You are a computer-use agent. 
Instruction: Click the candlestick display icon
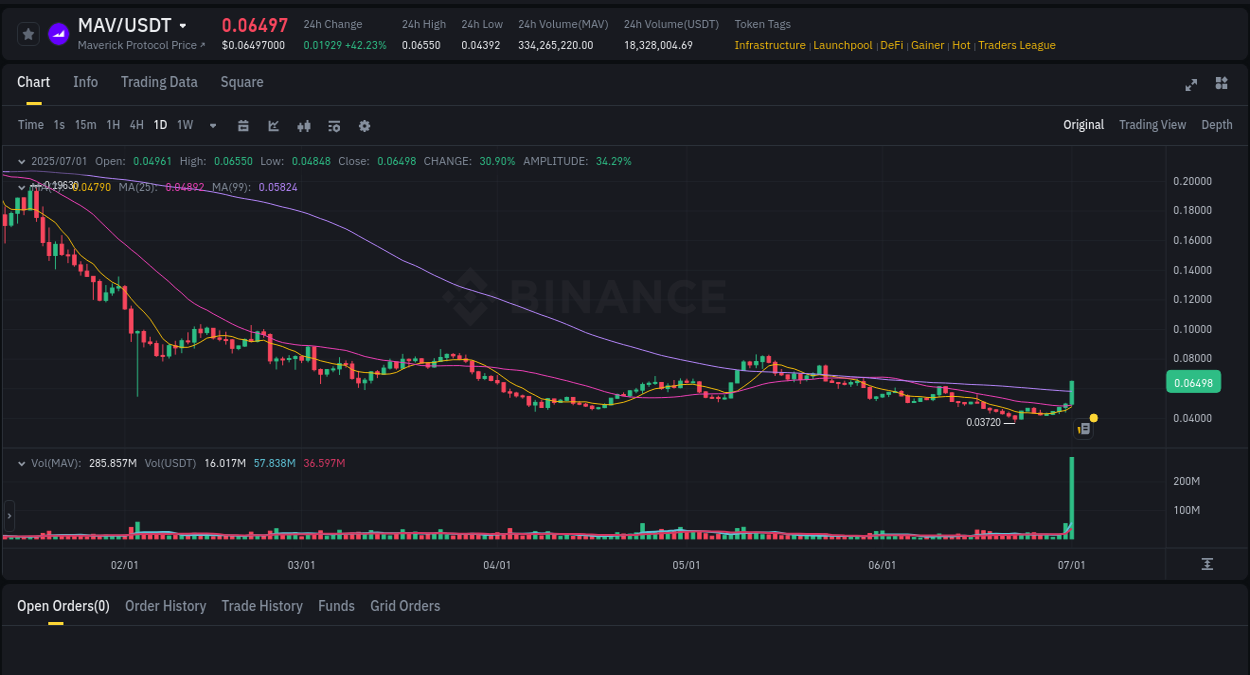pos(303,125)
